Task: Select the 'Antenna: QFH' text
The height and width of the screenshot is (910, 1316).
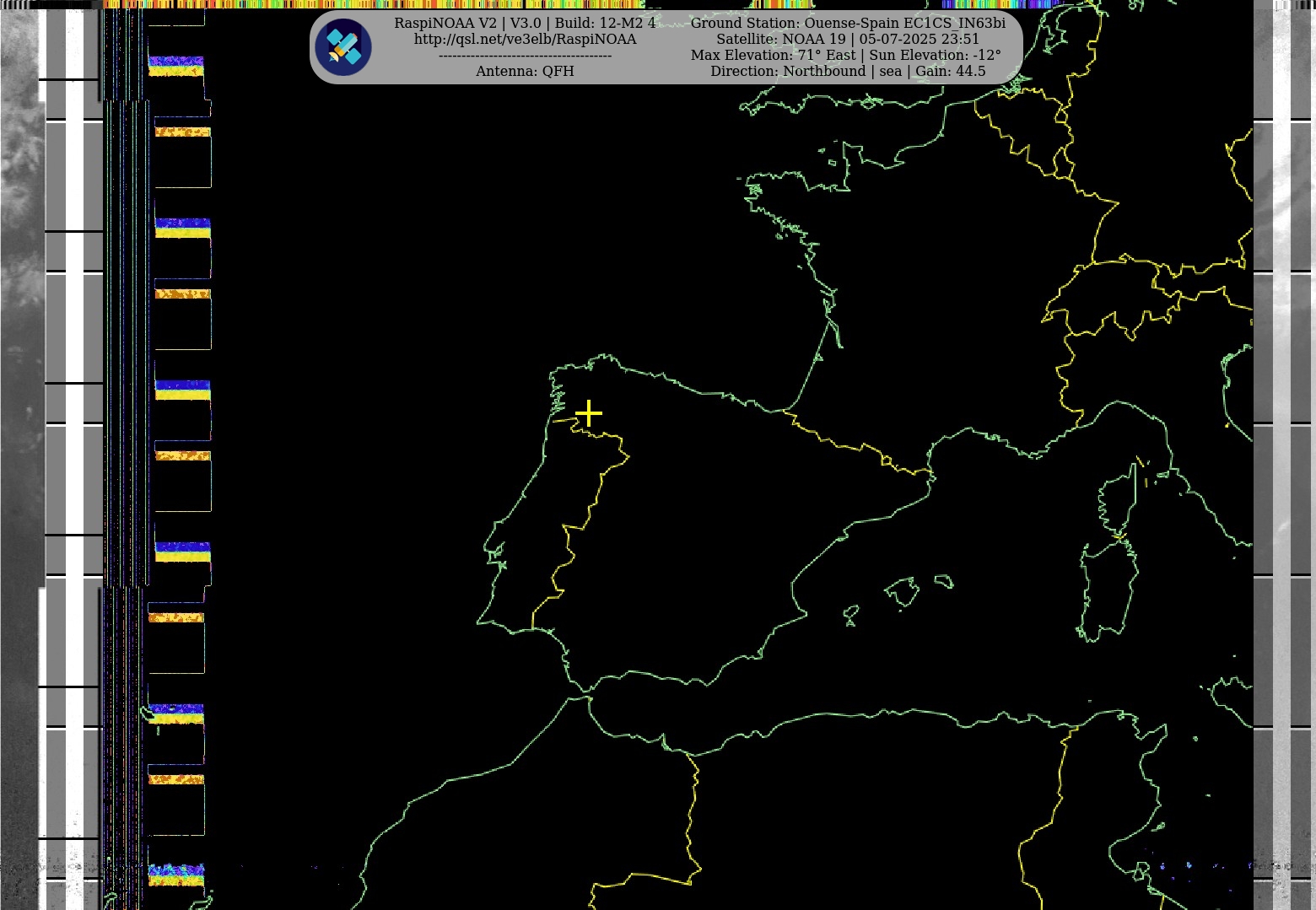Action: pos(525,72)
